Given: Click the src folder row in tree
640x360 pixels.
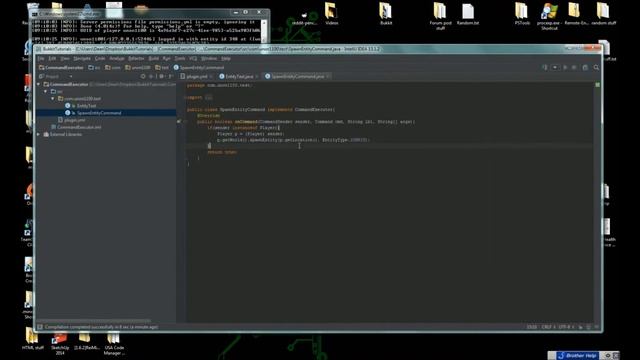Looking at the screenshot, I should point(106,91).
